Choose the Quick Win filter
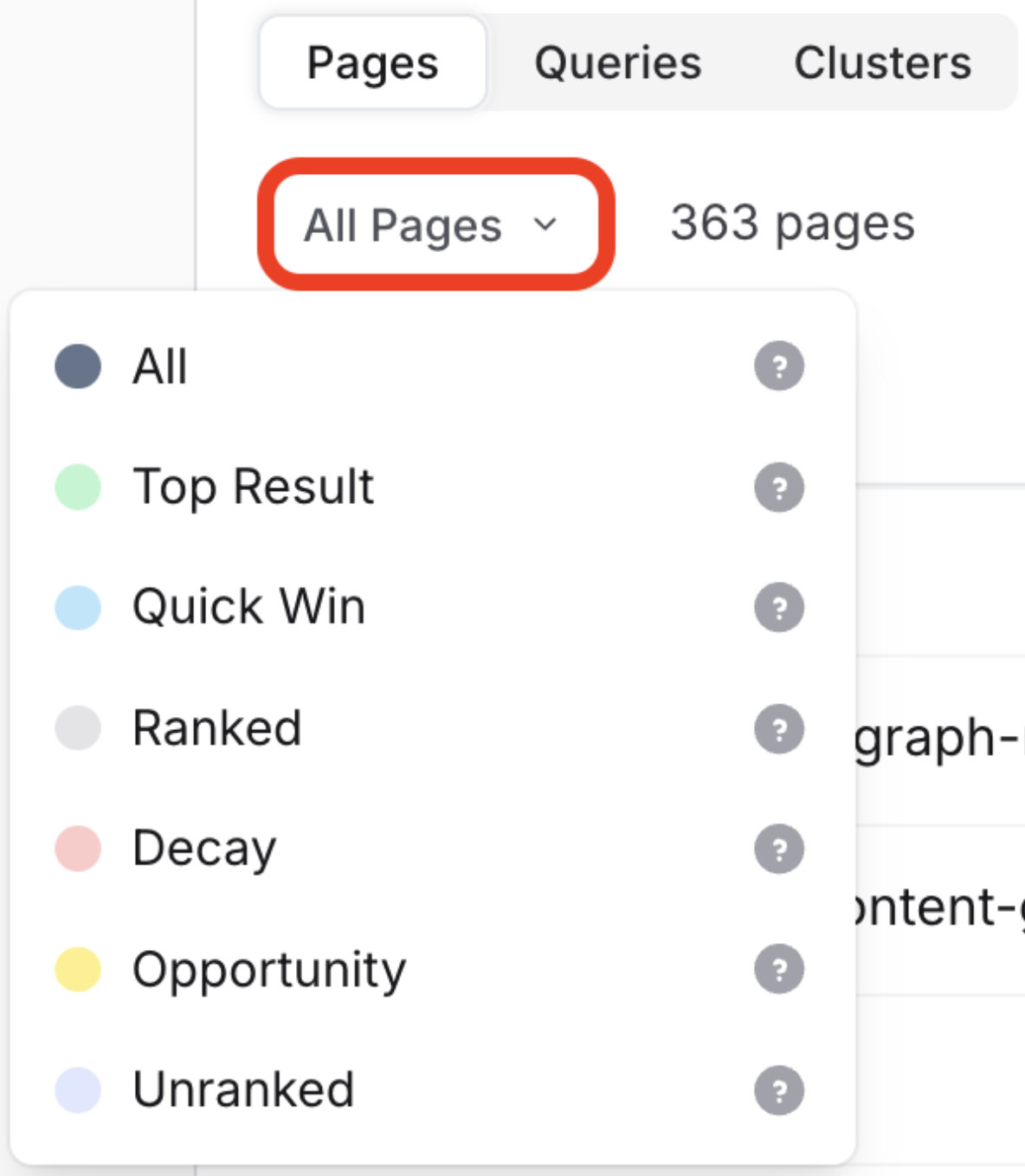Screen dimensions: 1025x1176 (x=248, y=606)
